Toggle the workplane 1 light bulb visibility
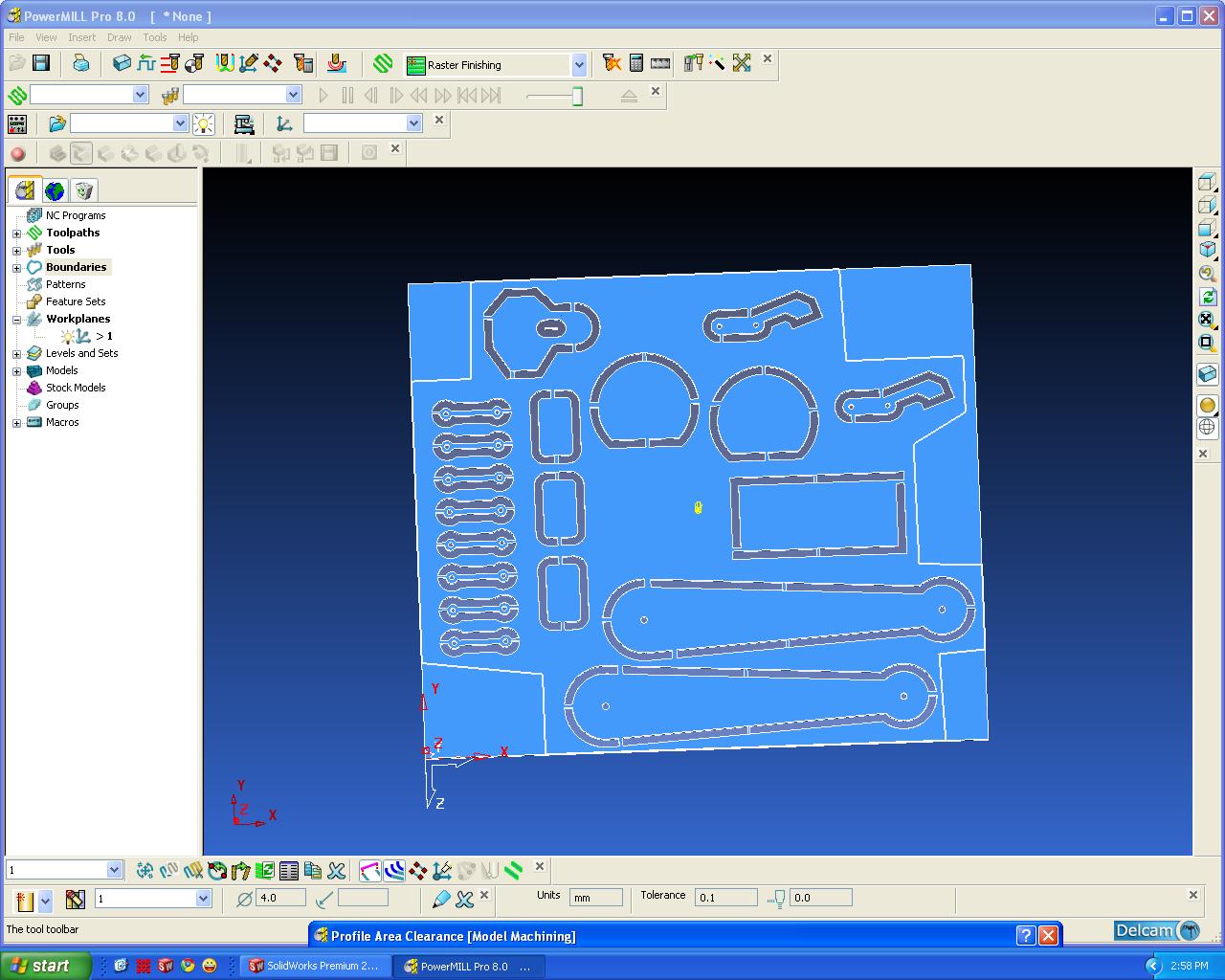This screenshot has height=980, width=1225. [x=68, y=336]
